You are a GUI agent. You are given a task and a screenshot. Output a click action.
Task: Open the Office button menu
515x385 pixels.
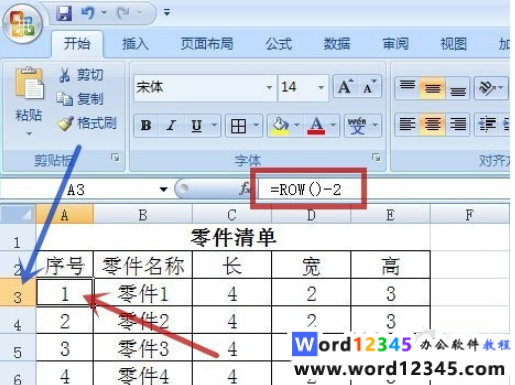pos(22,24)
